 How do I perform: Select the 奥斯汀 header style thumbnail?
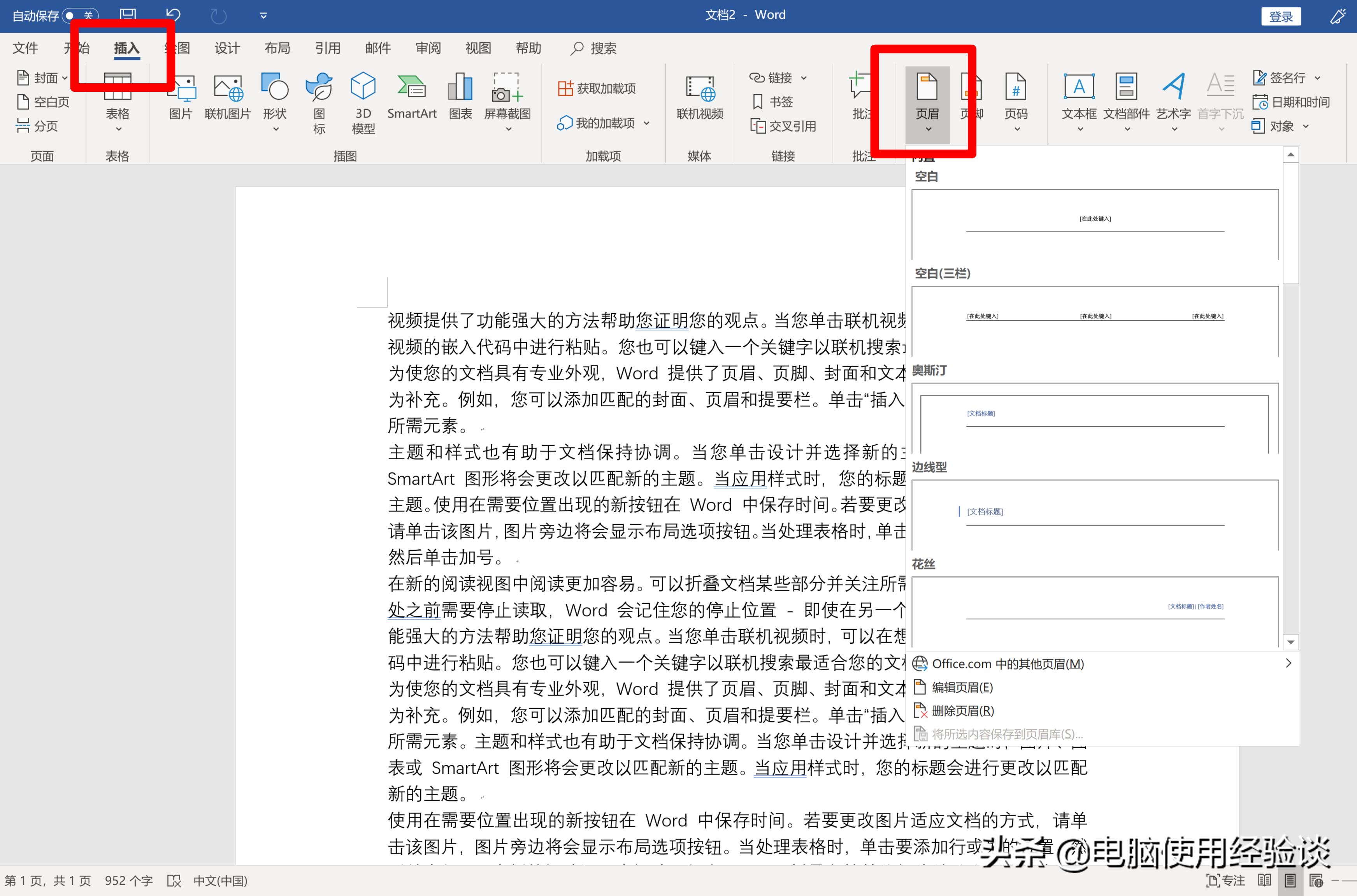point(1094,417)
